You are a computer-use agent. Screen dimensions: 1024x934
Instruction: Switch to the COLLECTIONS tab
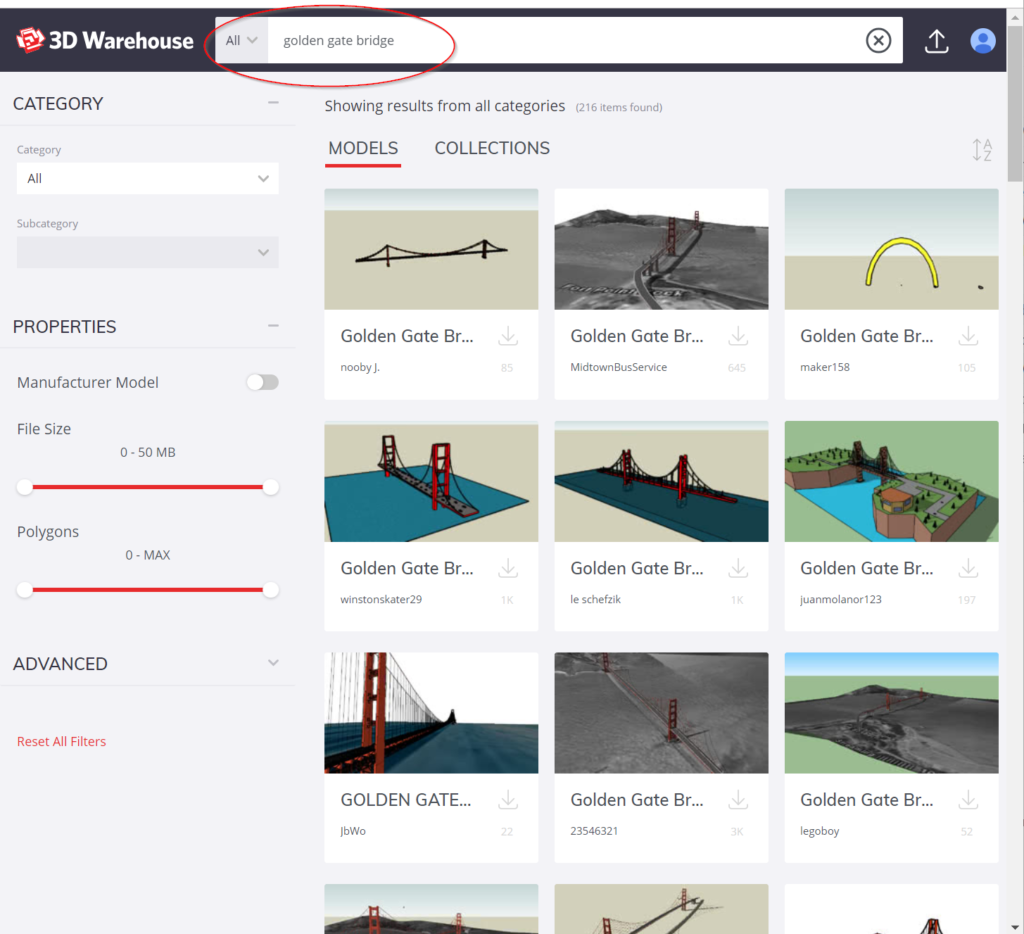pyautogui.click(x=492, y=148)
